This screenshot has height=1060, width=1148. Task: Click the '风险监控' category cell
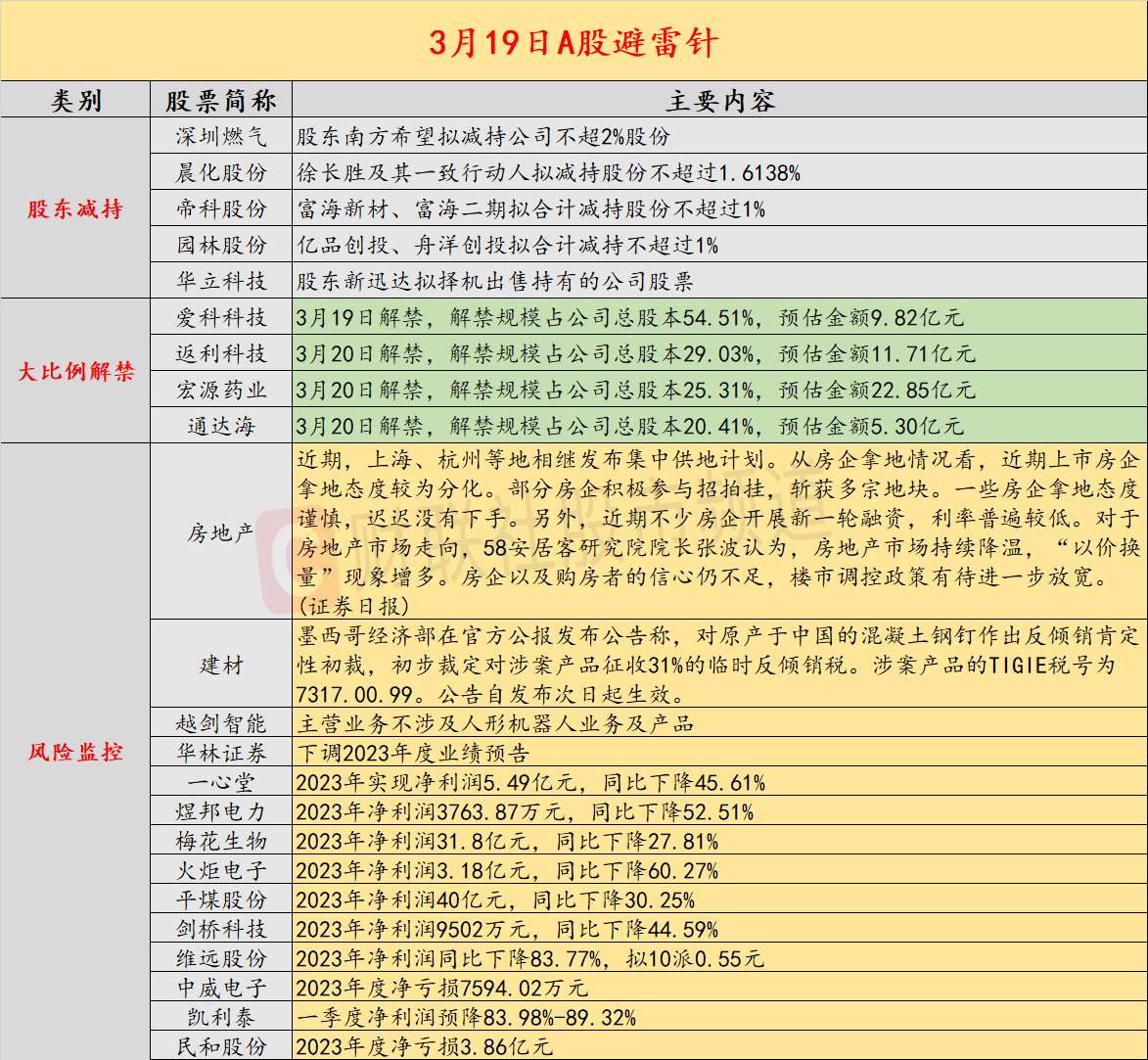[x=75, y=752]
